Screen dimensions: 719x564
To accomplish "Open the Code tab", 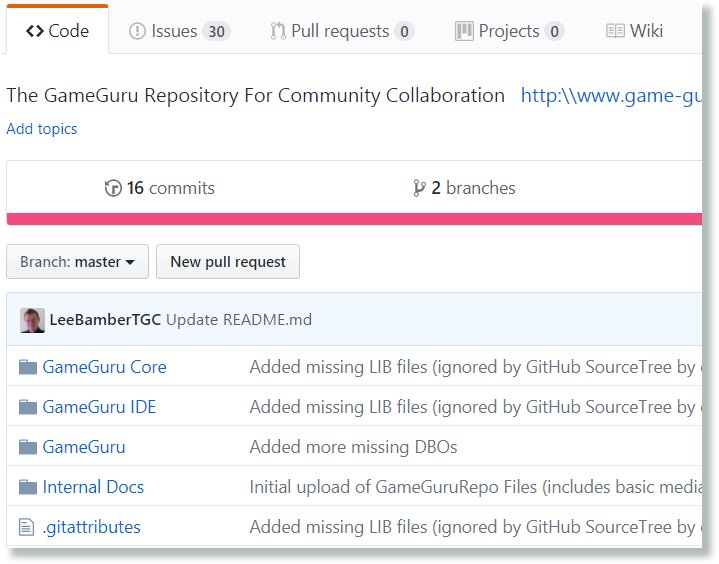I will pyautogui.click(x=57, y=31).
